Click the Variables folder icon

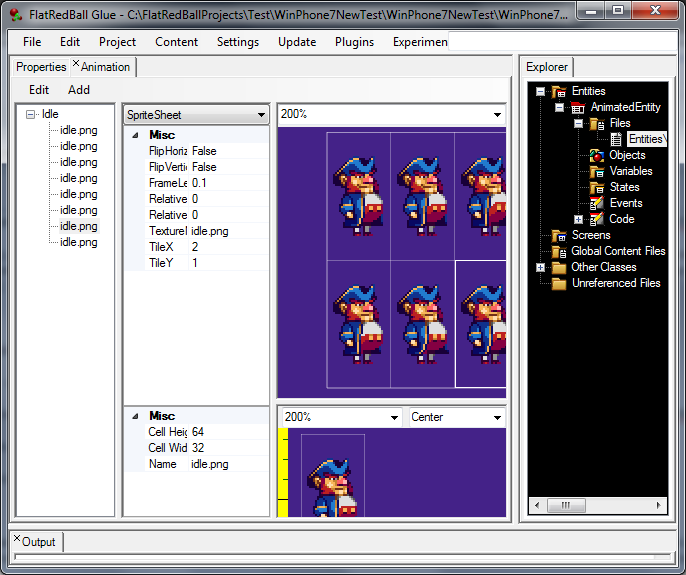pyautogui.click(x=597, y=172)
